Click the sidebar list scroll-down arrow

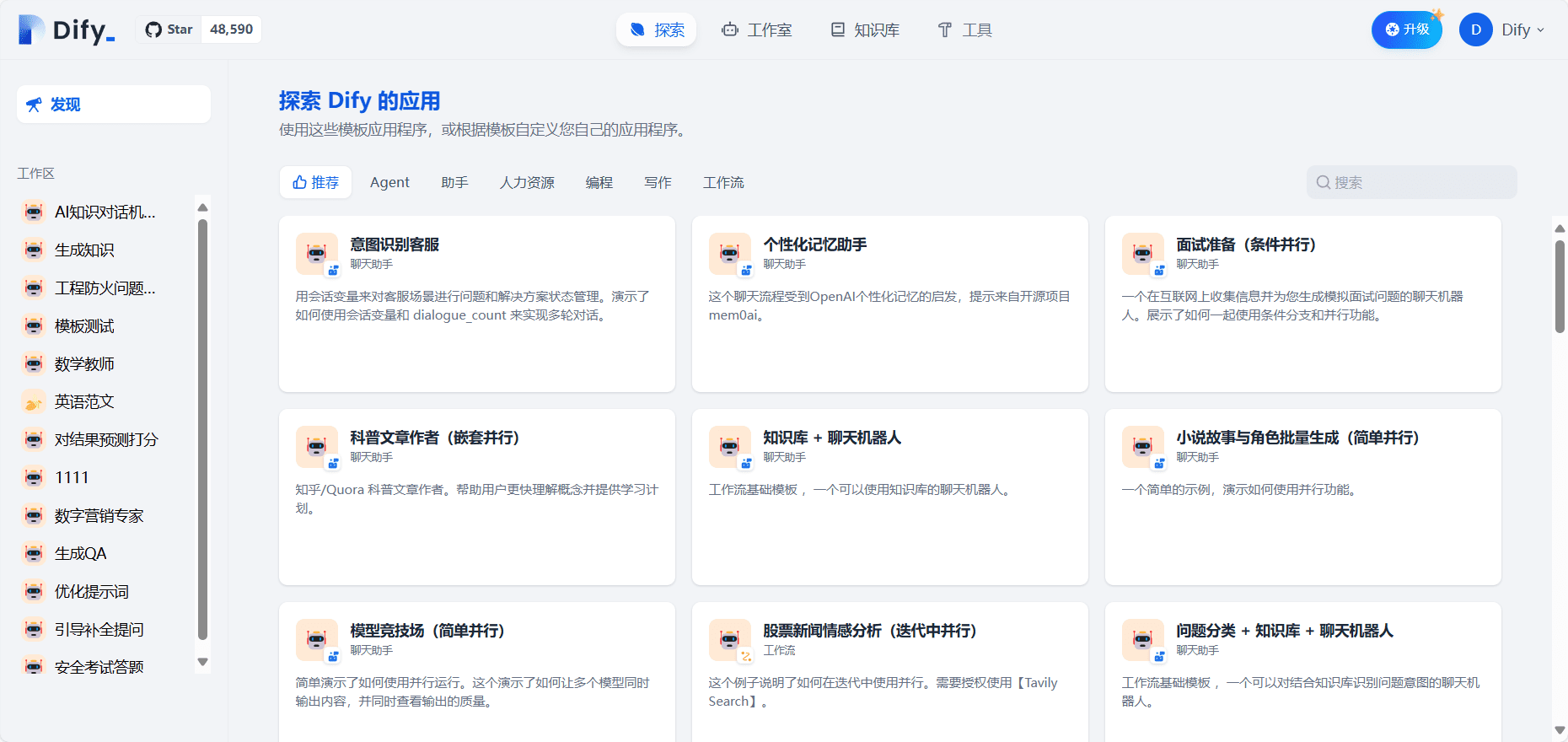[202, 662]
